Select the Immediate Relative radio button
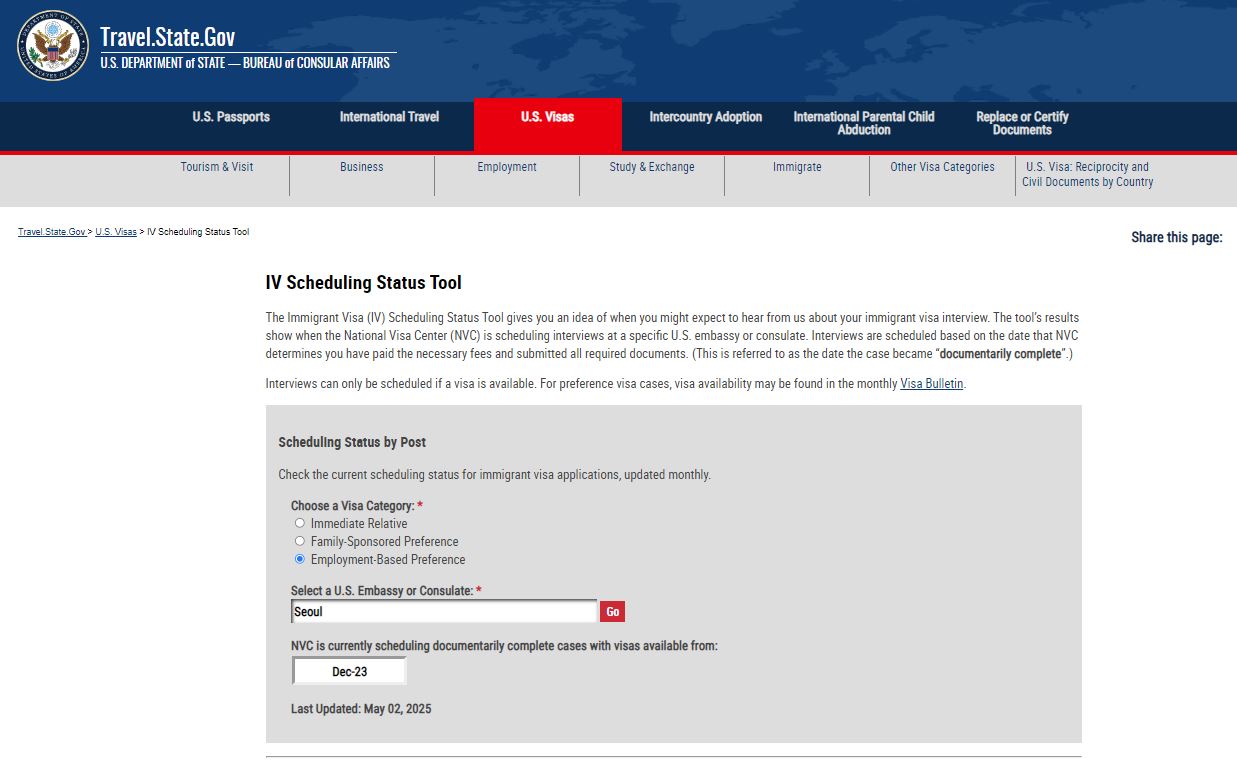The width and height of the screenshot is (1237, 768). click(x=300, y=523)
